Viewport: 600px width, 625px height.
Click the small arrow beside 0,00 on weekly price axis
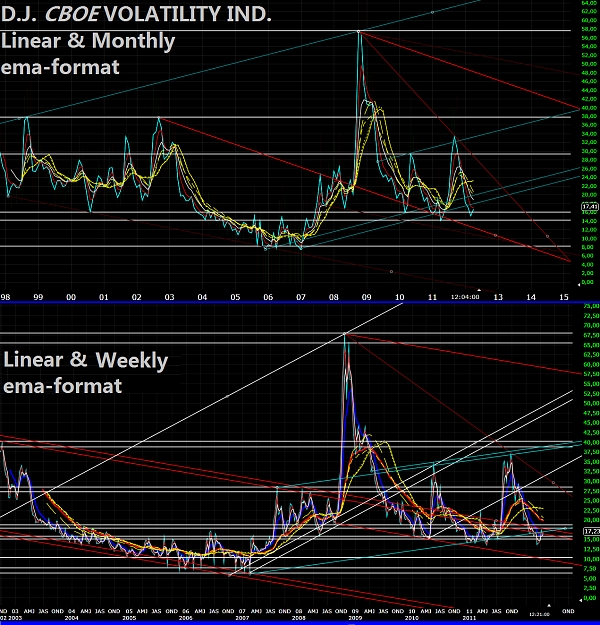click(580, 599)
